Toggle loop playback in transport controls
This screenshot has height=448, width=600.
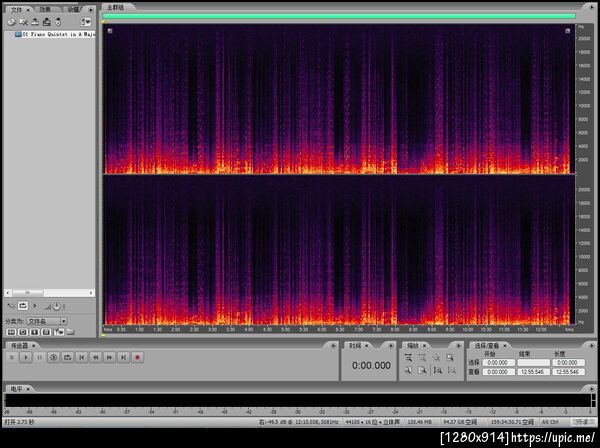[x=67, y=357]
